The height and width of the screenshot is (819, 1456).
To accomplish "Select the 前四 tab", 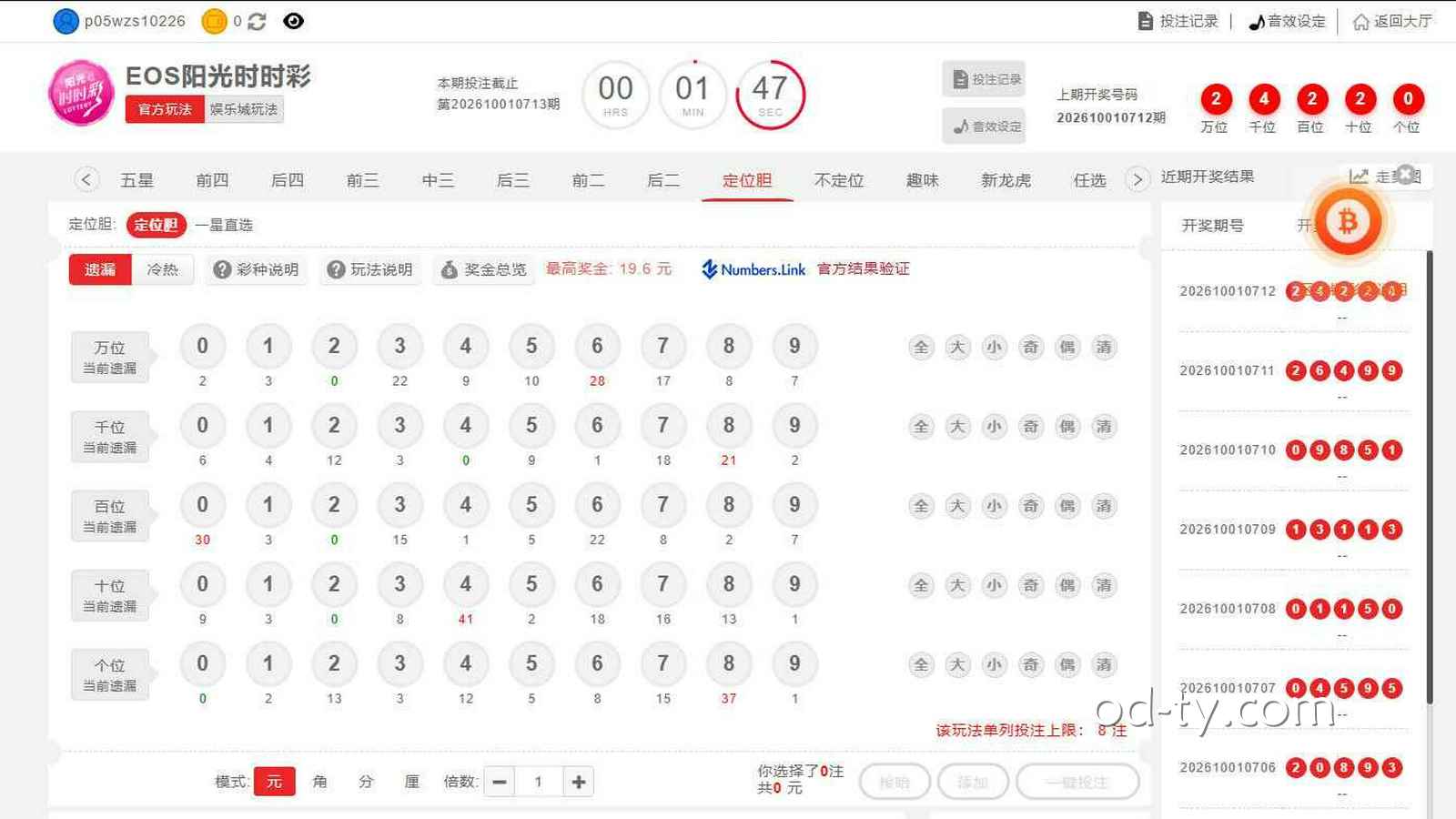I will [x=212, y=180].
